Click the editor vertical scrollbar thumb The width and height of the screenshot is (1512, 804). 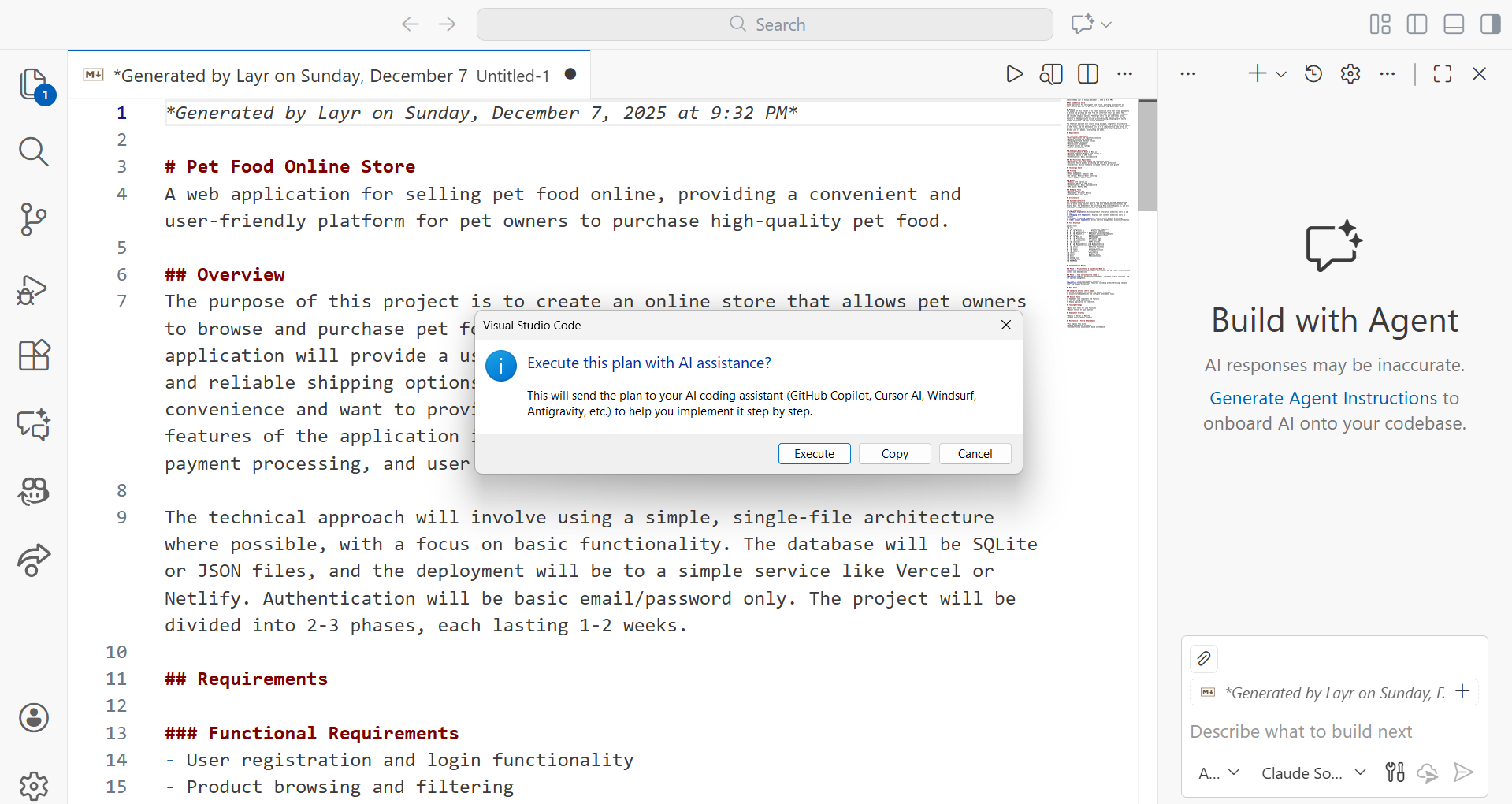1148,155
